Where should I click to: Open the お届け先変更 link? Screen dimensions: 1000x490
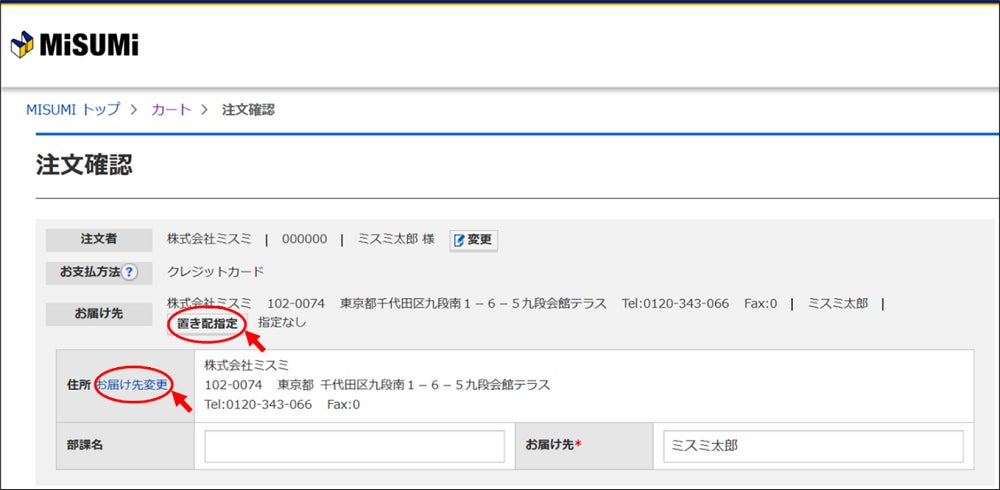point(131,385)
